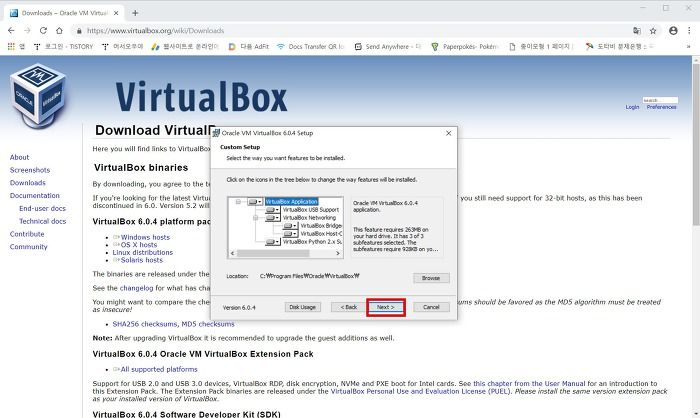Open Technical docs link
Image resolution: width=700 pixels, height=418 pixels.
(42, 221)
